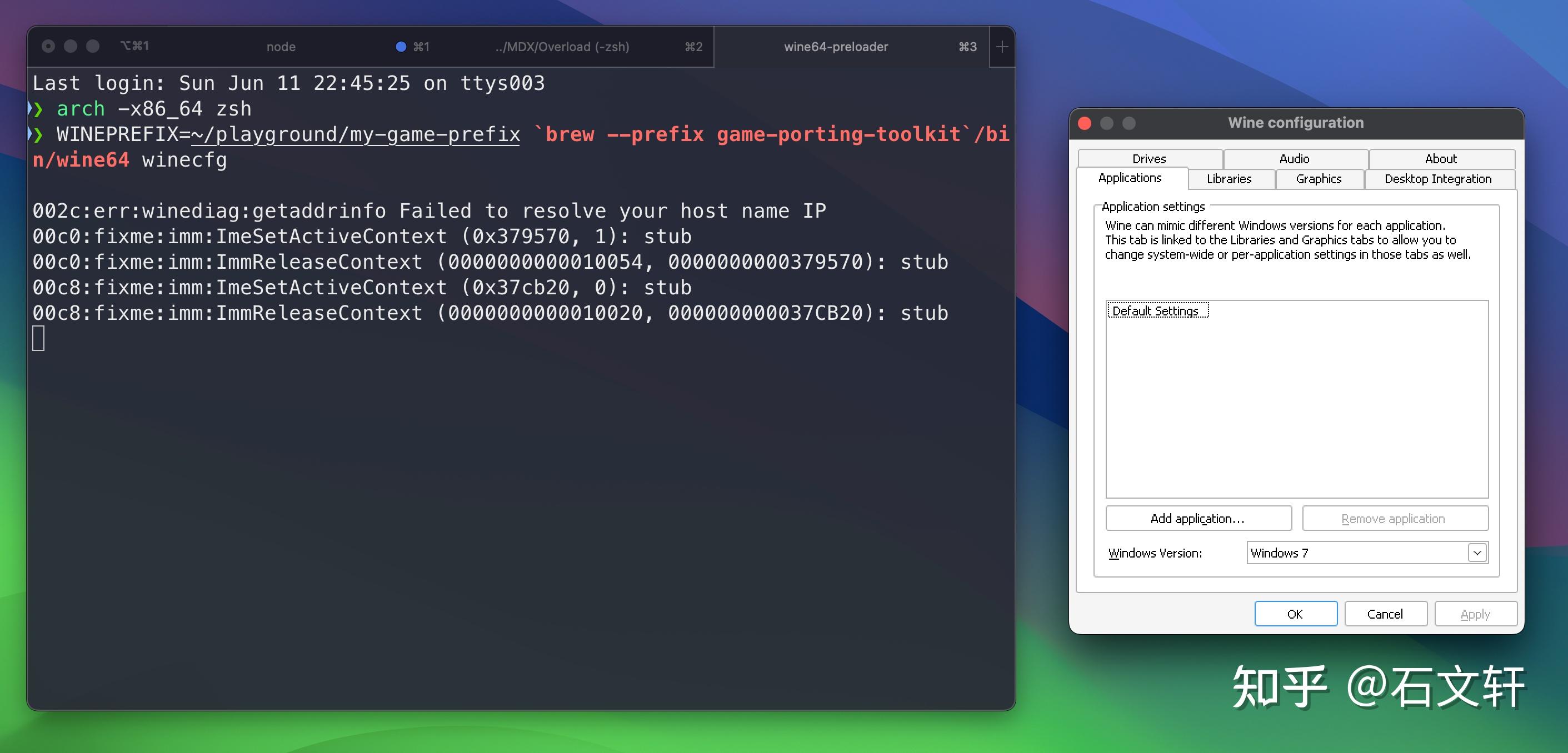The image size is (1568, 753).
Task: Close the Wine configuration window
Action: (x=1085, y=123)
